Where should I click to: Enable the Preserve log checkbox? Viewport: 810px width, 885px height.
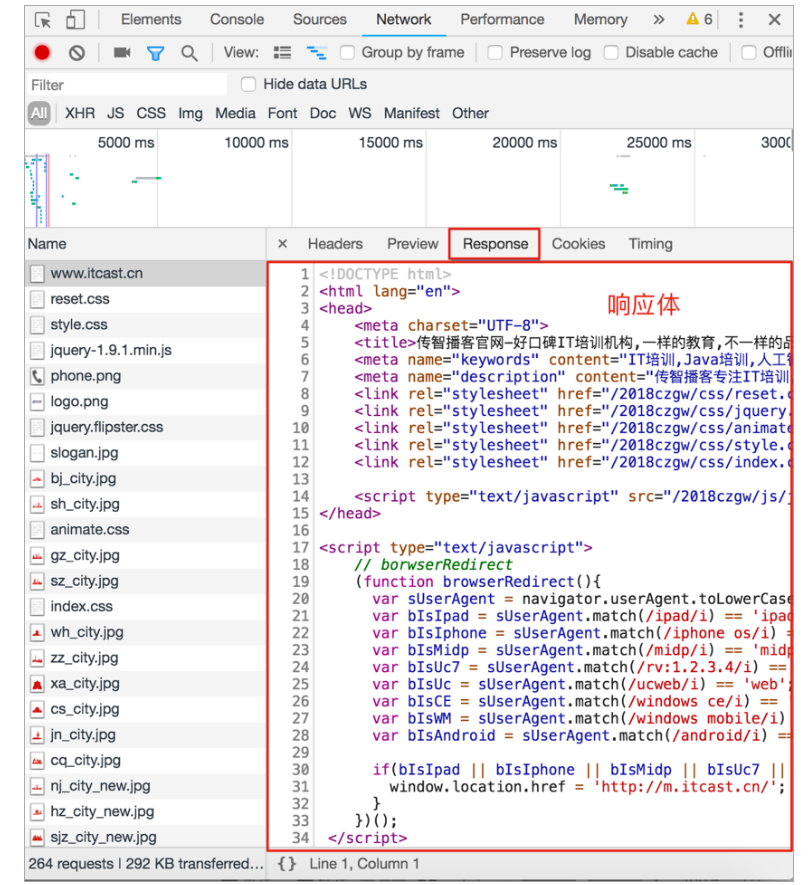[x=495, y=53]
